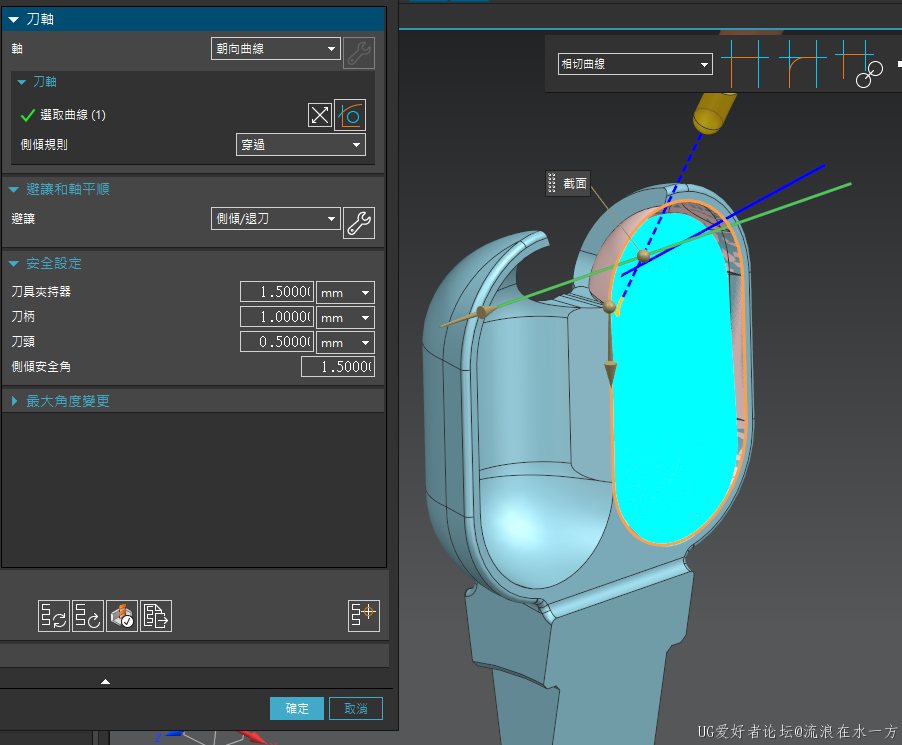Confirm with the 確定 button
Viewport: 902px width, 745px height.
coord(297,709)
